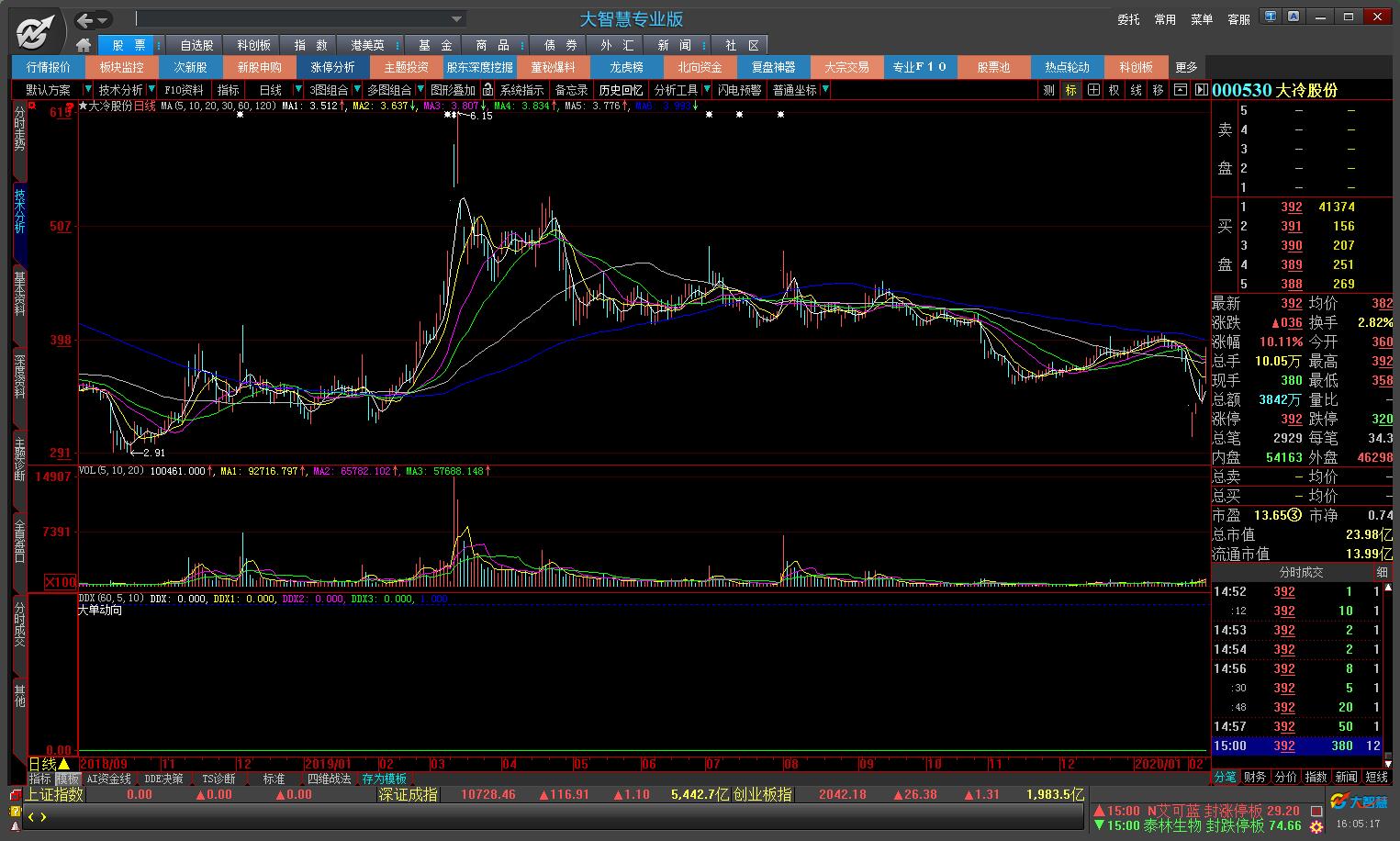
Task: Click the 细 detail button in 分时成交
Action: [1383, 572]
